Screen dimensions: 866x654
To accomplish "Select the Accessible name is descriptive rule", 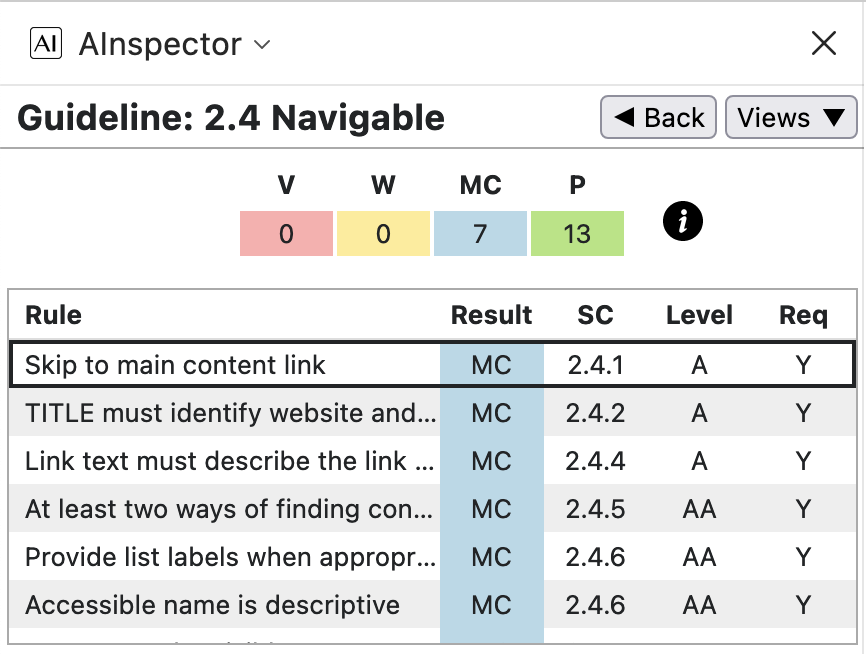I will tap(212, 605).
